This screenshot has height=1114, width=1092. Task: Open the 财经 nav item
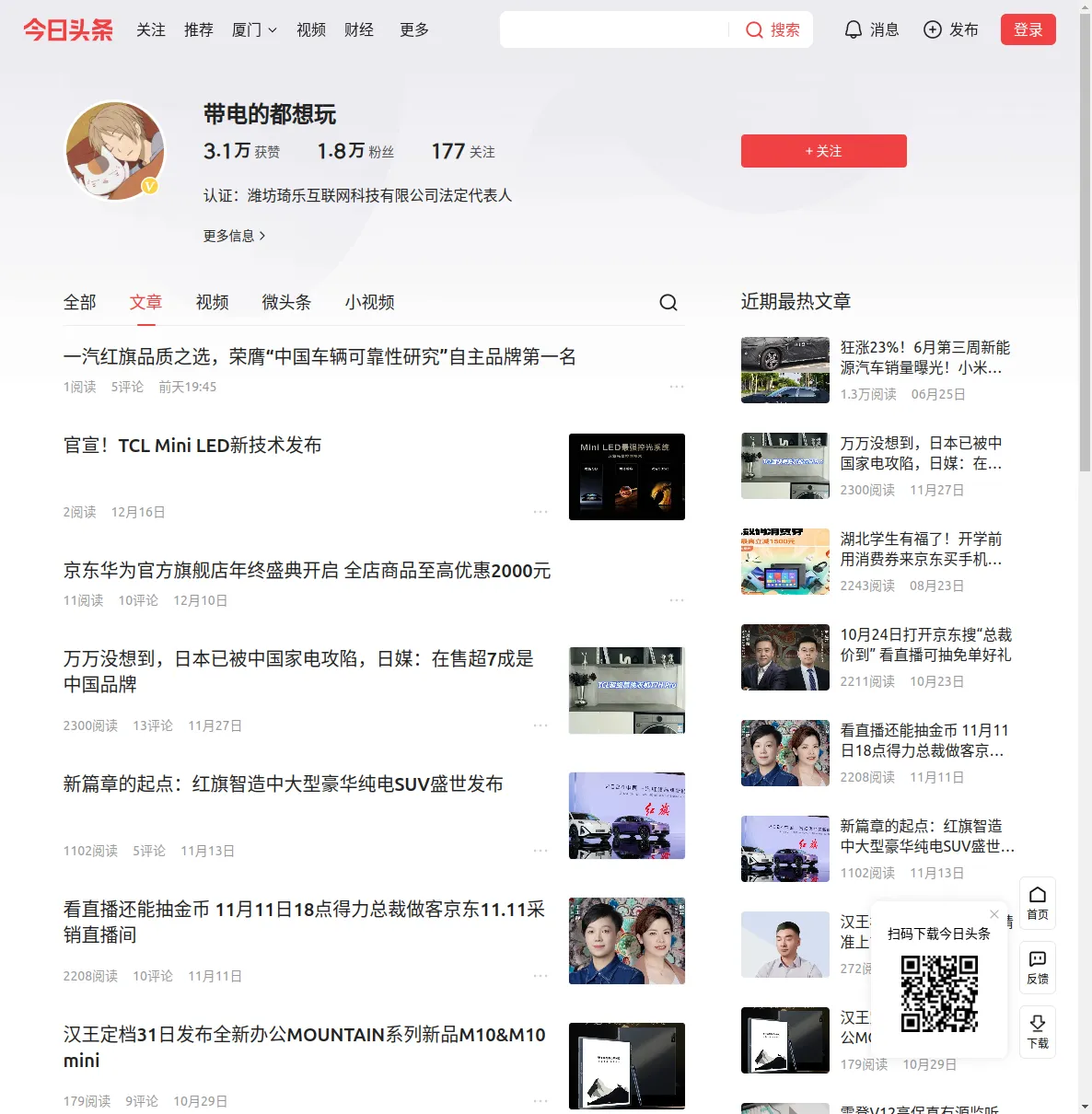coord(359,30)
